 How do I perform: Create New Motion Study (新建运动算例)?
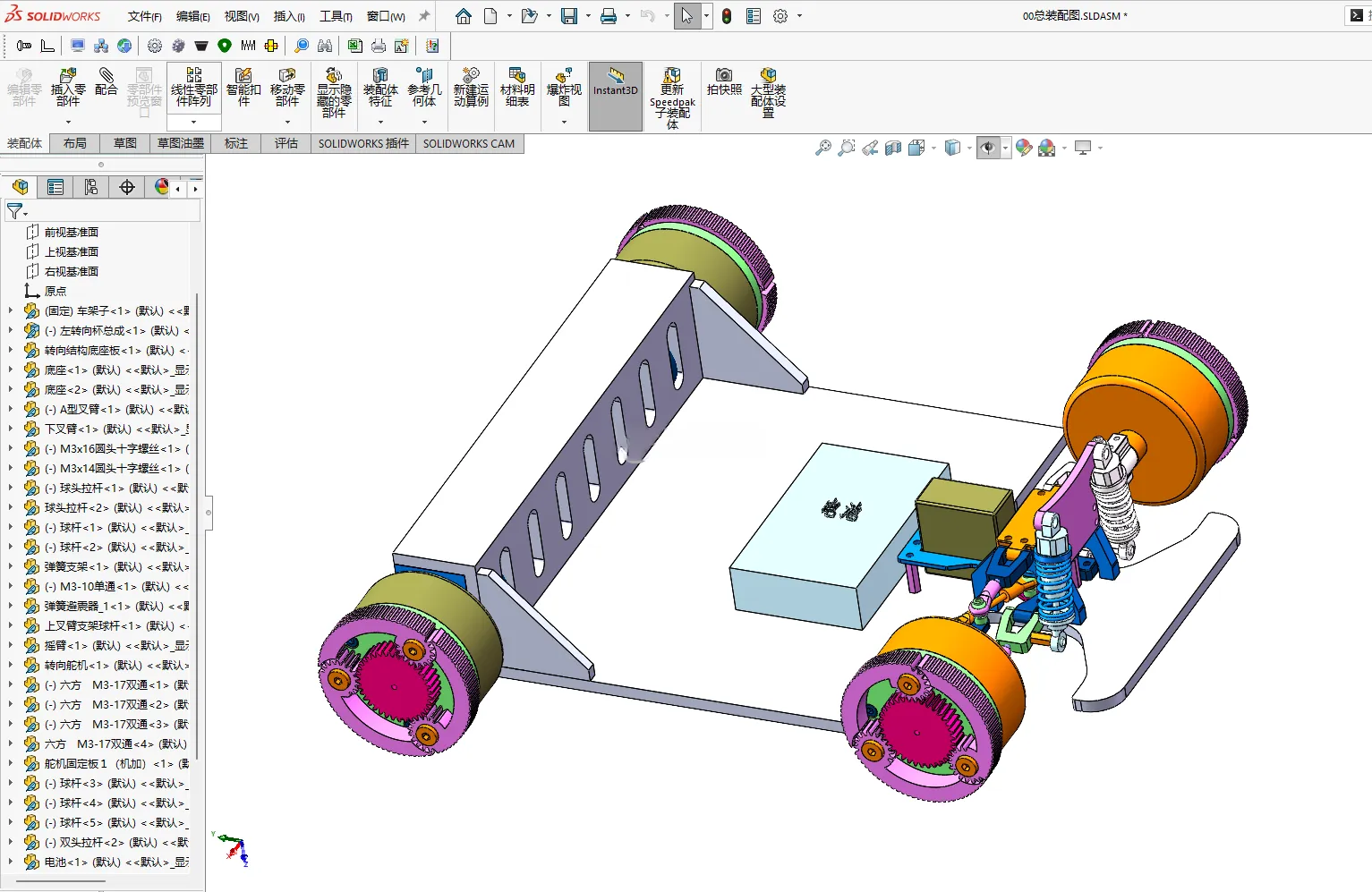pos(471,88)
